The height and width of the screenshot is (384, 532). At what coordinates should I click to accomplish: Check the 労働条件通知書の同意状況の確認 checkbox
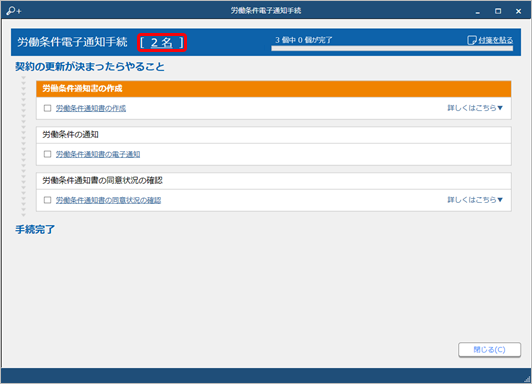click(x=48, y=200)
